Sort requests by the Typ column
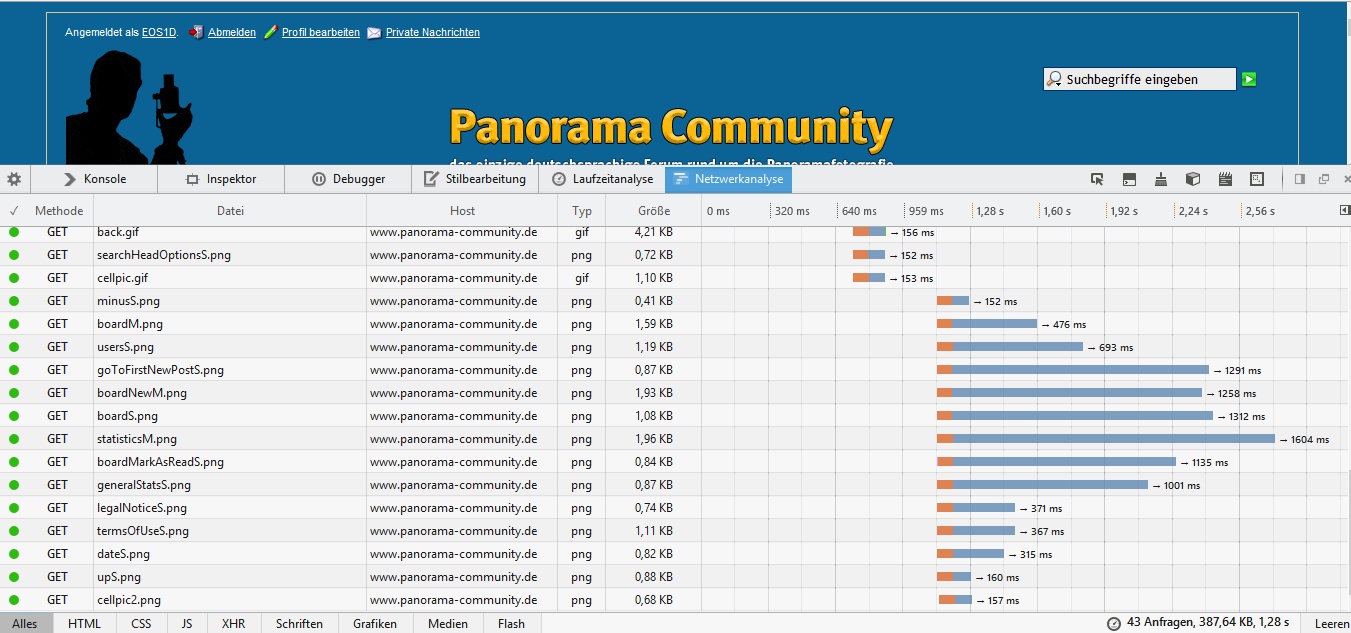The width and height of the screenshot is (1351, 633). pos(582,211)
